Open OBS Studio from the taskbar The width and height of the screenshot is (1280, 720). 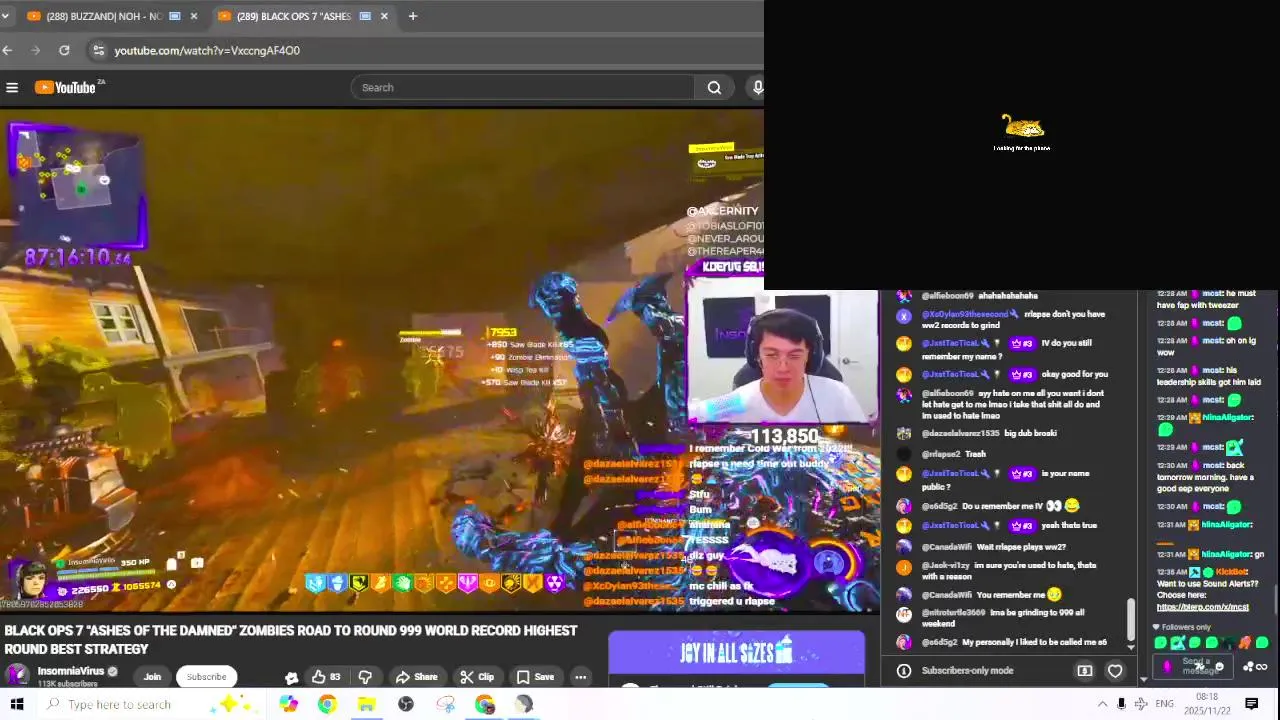click(406, 704)
